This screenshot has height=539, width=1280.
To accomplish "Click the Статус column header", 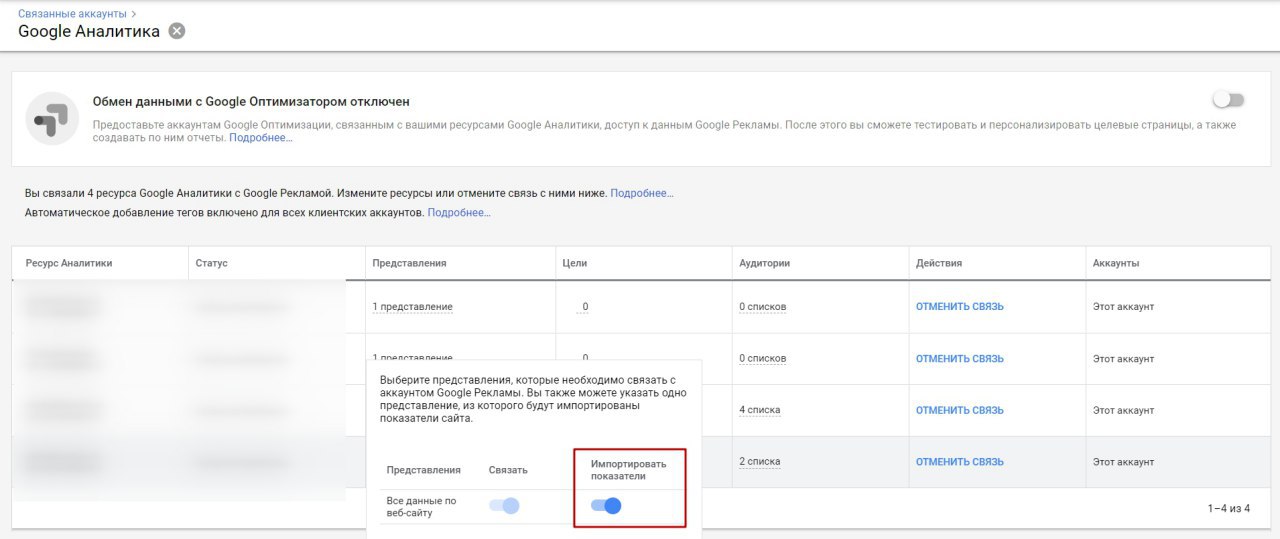I will 212,263.
